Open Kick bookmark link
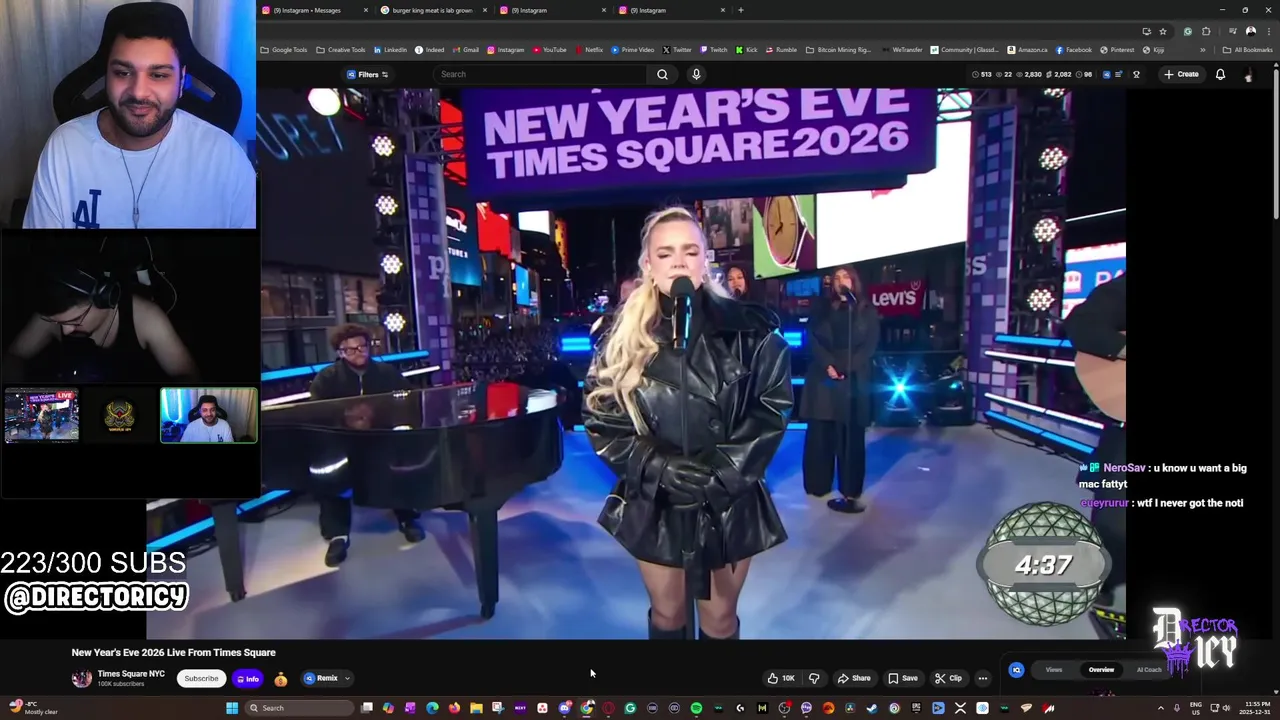The height and width of the screenshot is (720, 1280). coord(747,50)
